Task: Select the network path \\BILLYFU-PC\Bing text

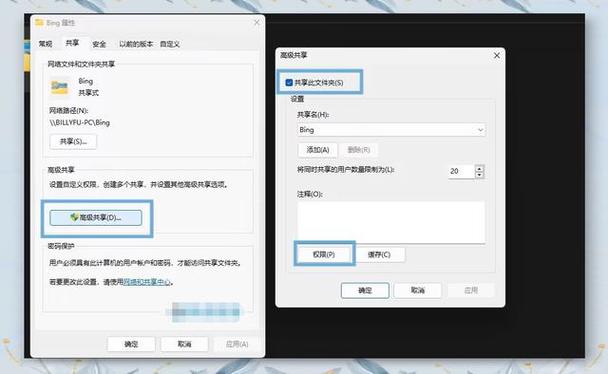Action: pos(79,122)
